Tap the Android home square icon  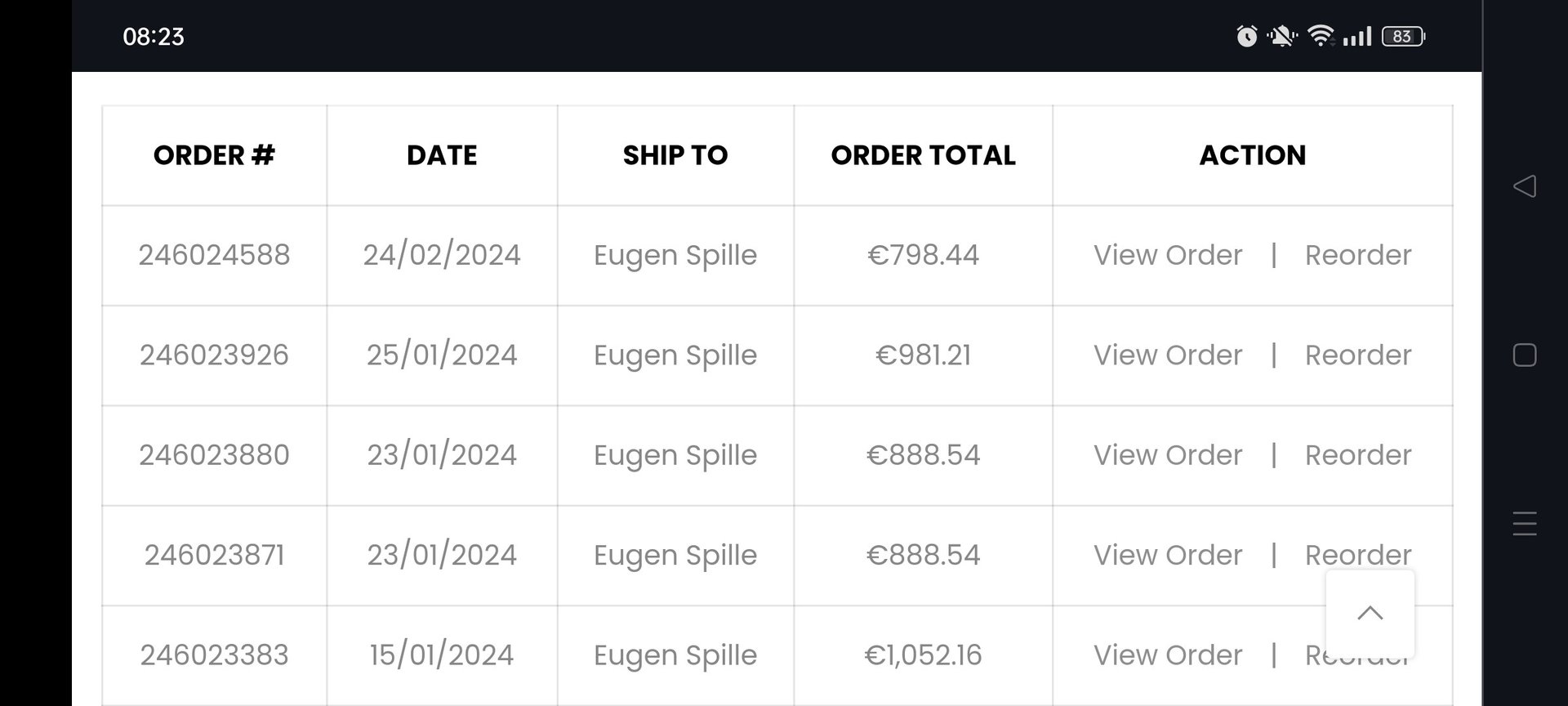click(x=1524, y=355)
